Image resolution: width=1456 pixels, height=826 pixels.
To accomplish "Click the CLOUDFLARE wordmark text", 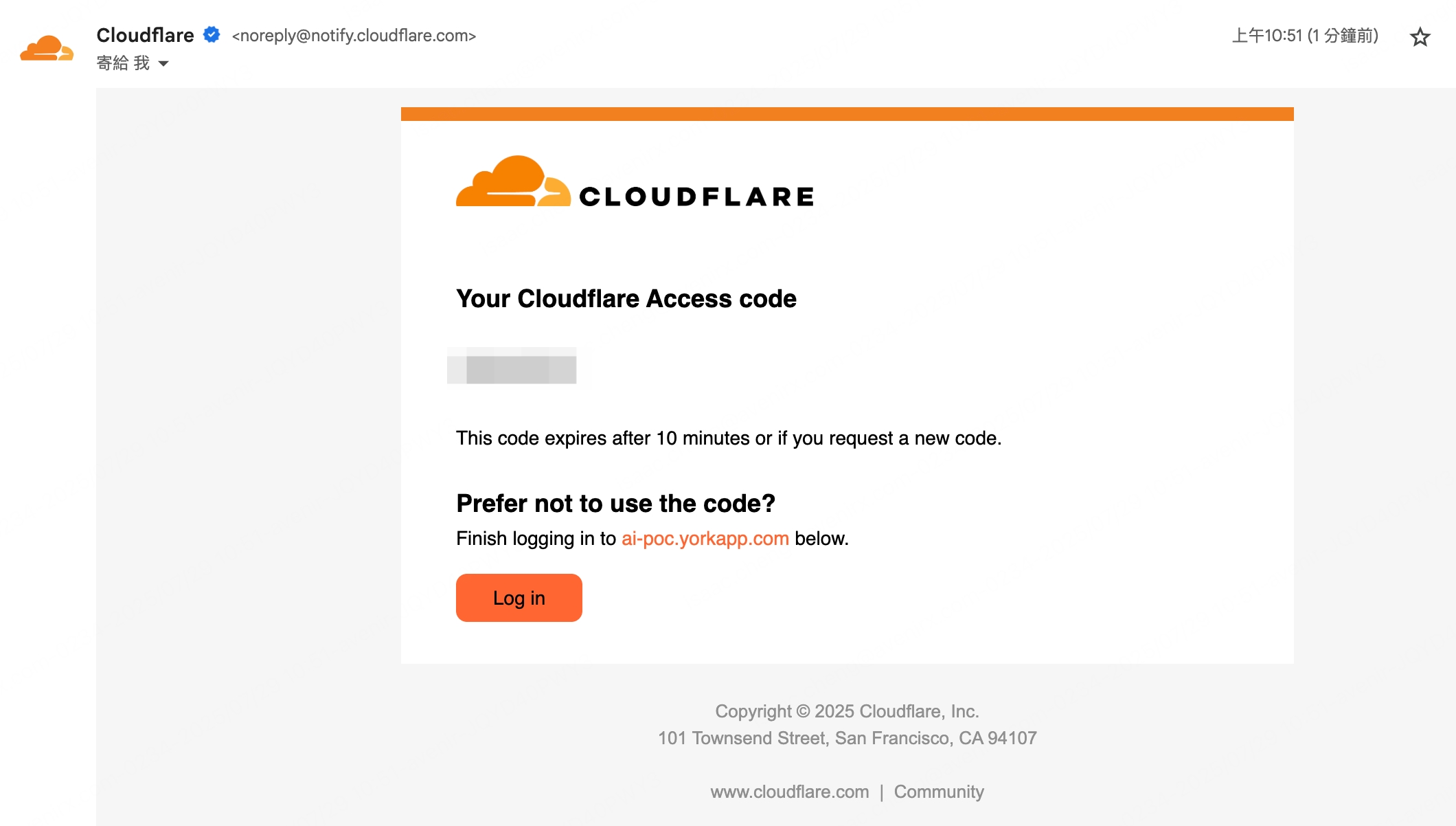I will [x=696, y=197].
